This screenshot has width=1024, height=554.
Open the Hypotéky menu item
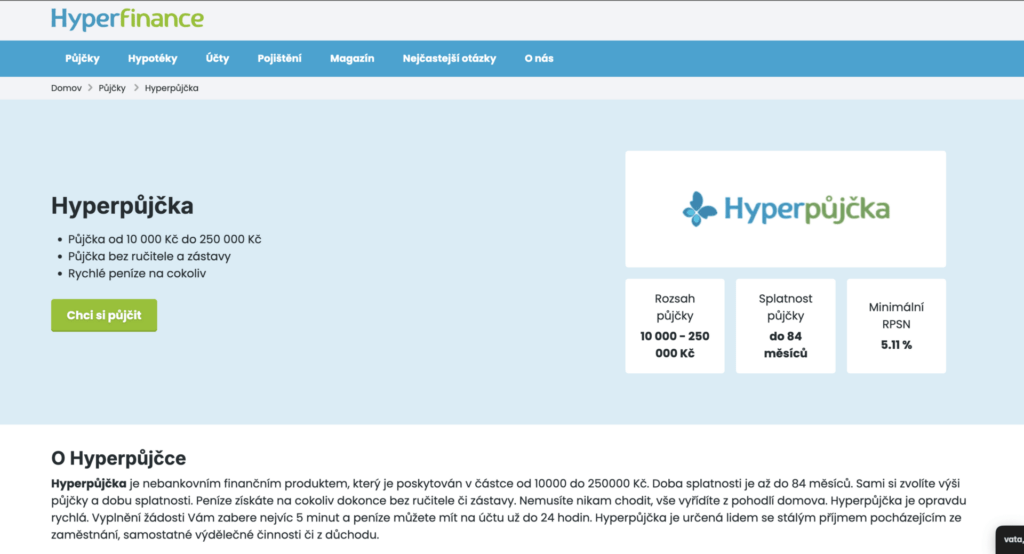click(152, 59)
